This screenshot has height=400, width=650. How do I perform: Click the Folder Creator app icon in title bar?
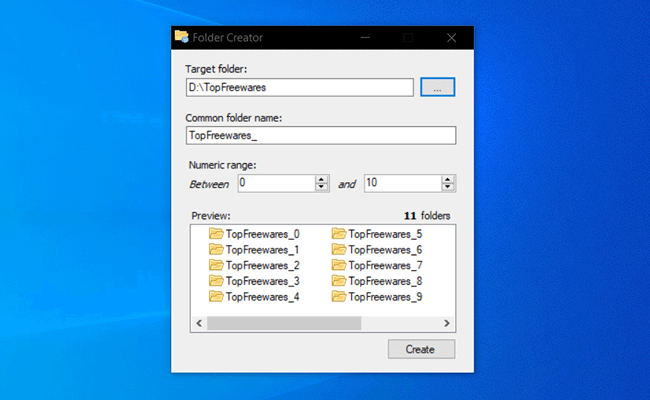[x=181, y=37]
